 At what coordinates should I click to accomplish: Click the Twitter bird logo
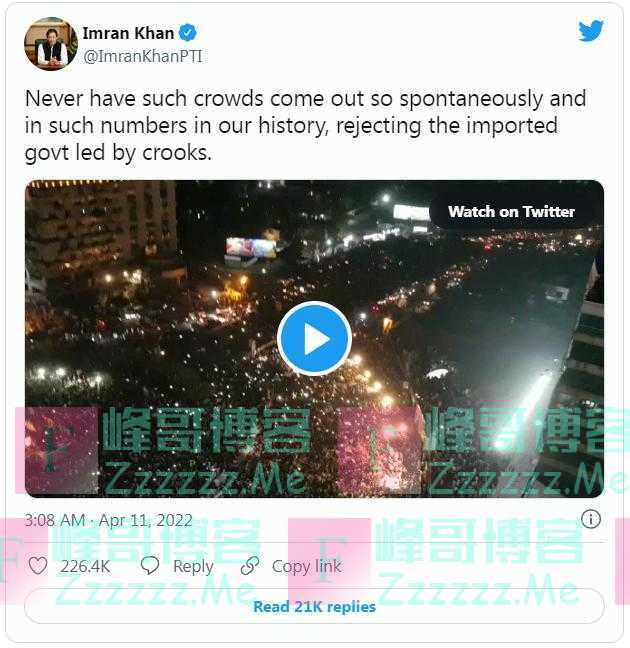click(591, 31)
